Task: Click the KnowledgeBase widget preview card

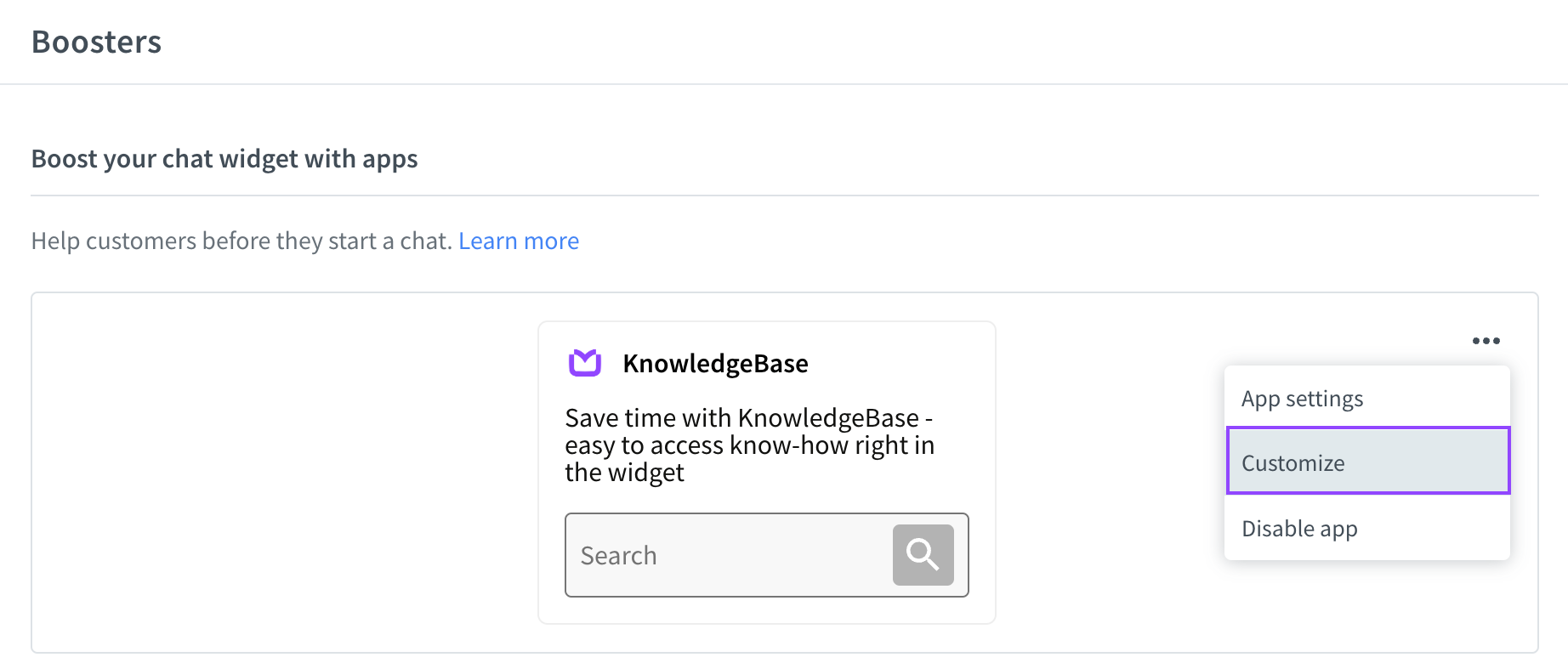Action: click(x=767, y=473)
